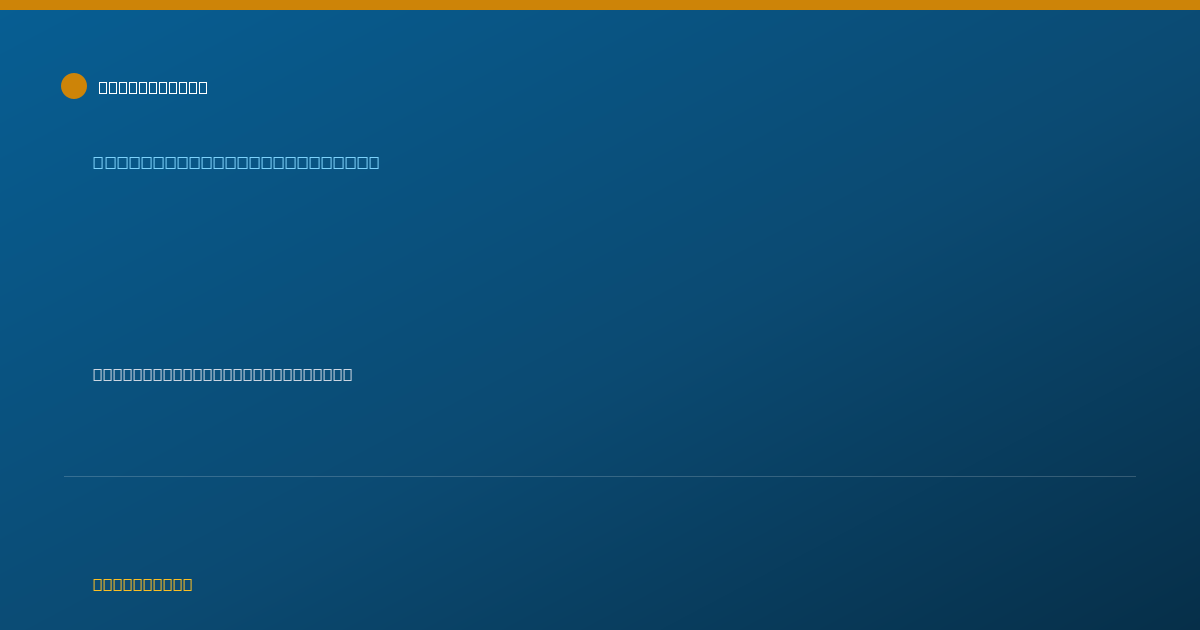
Task: Click the last character of white header text
Action: (x=203, y=87)
